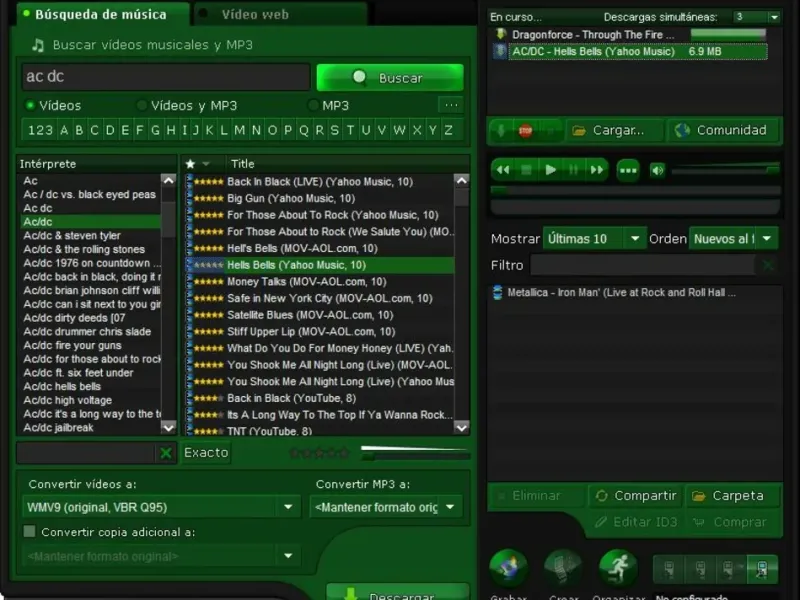Click the music note icon by Buscar vídeos

coord(38,45)
